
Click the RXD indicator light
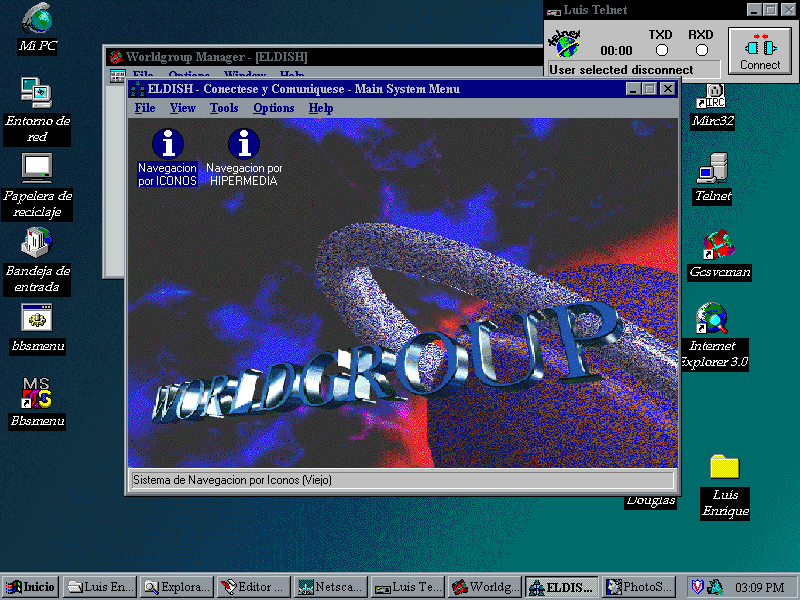702,50
